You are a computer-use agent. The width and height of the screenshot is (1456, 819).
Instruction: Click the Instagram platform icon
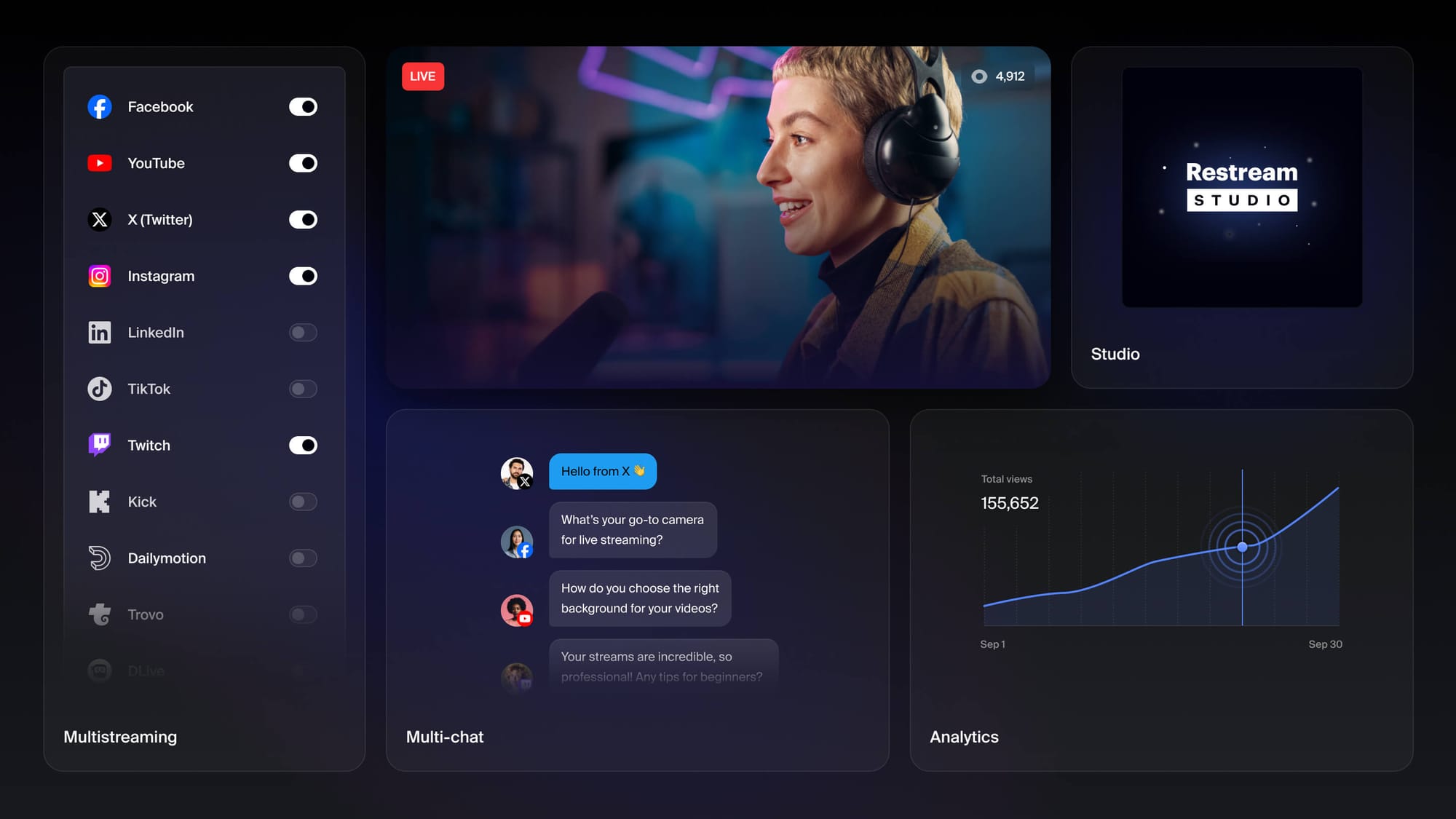[x=98, y=275]
